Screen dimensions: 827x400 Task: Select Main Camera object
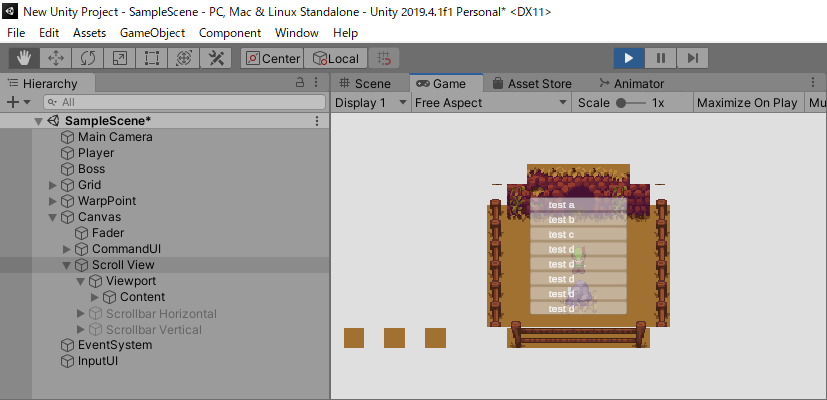pos(115,137)
